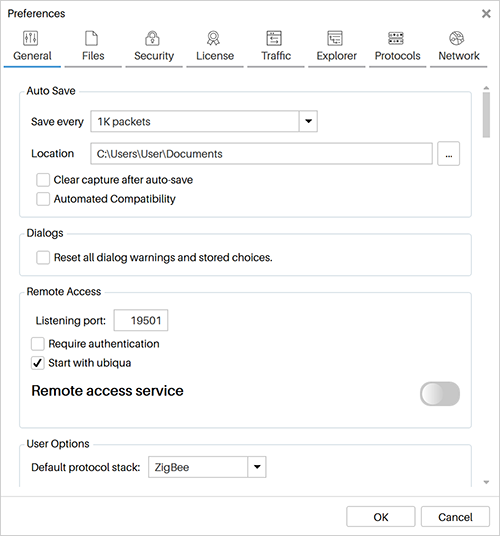
Task: Tick the Automated Compatibility checkbox
Action: (43, 199)
